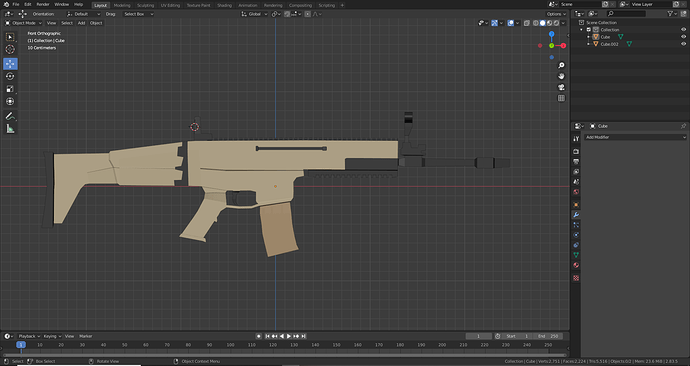Open the Texture properties checker tab
Viewport: 690px width, 366px height.
coord(576,278)
